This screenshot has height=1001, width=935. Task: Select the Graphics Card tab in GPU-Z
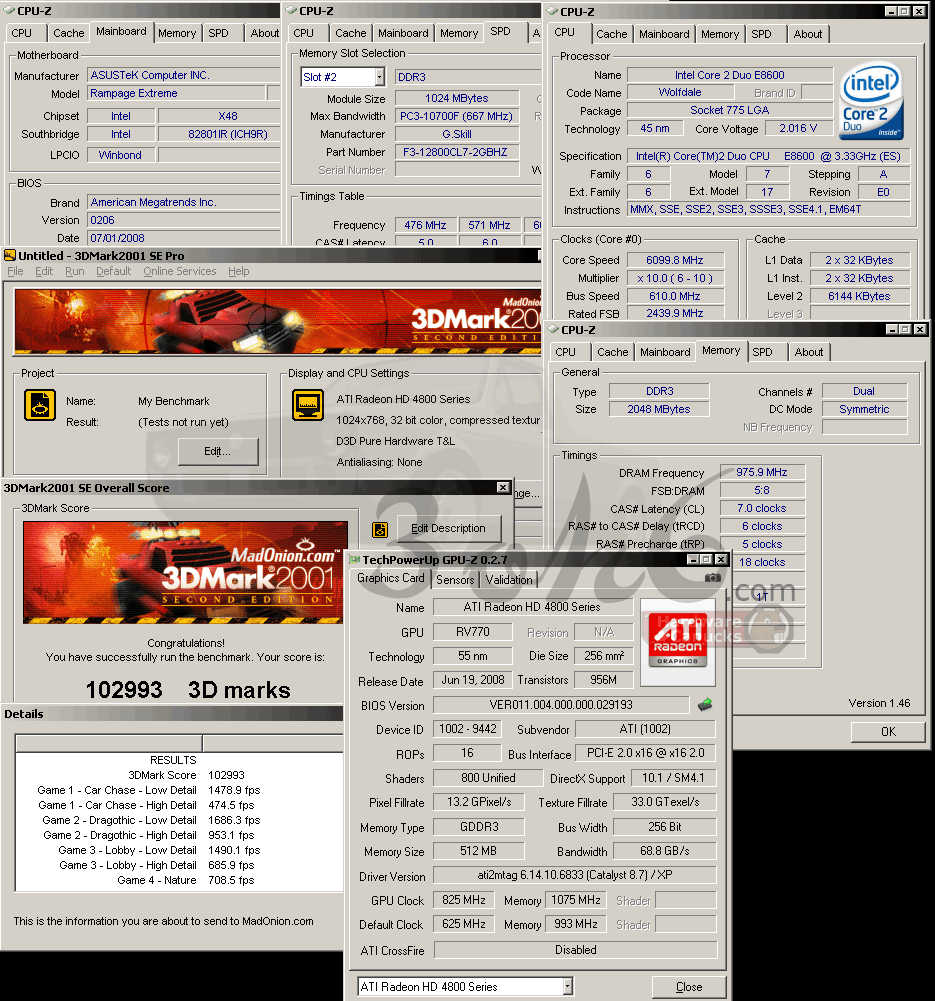[391, 578]
